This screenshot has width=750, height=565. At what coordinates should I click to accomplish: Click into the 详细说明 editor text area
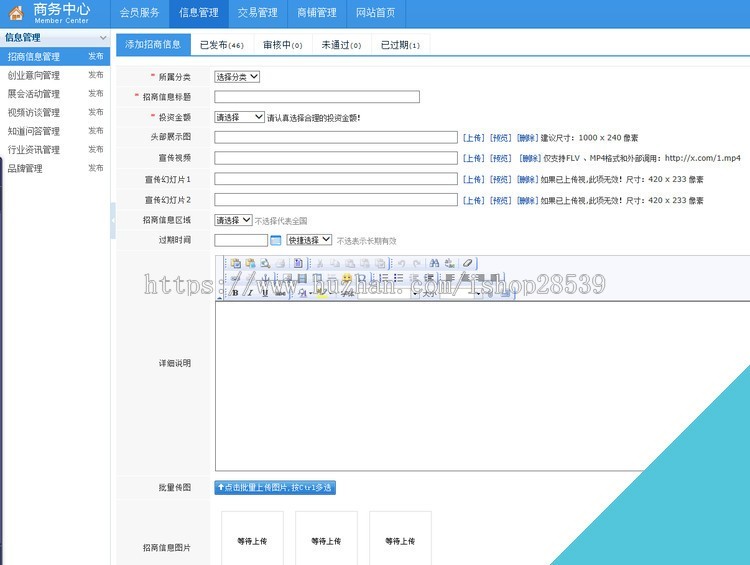pos(482,386)
